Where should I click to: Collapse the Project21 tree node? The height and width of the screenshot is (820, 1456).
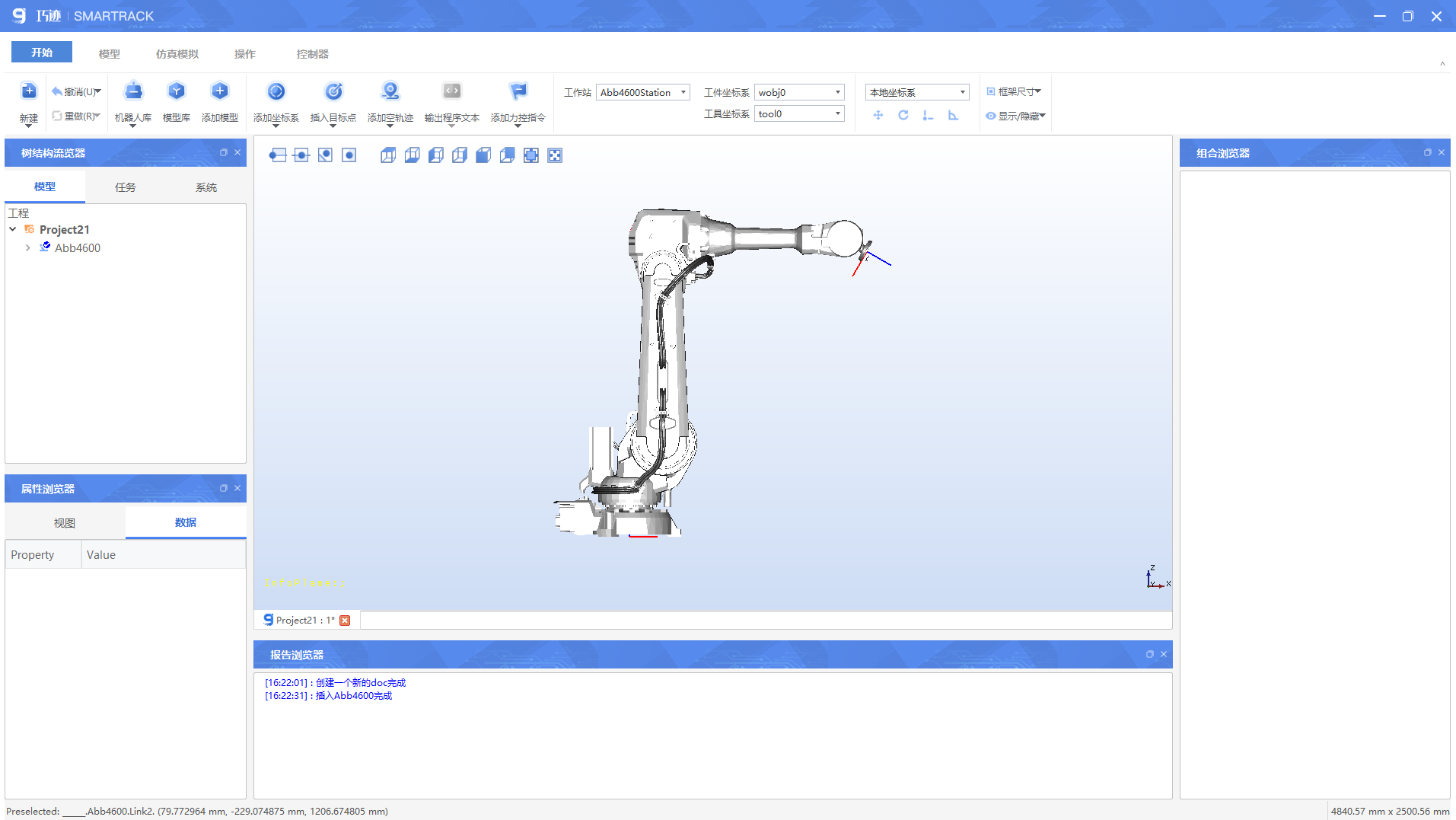(13, 229)
